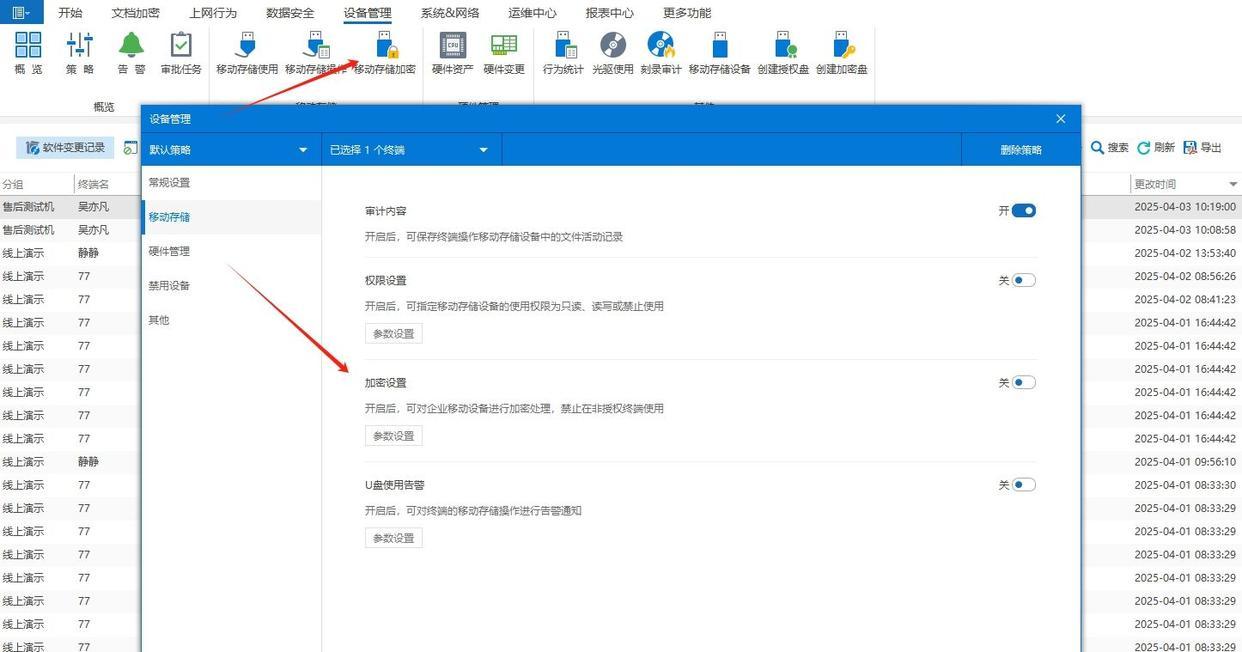Expand the 已选择 1 个终端 dropdown
Image resolution: width=1242 pixels, height=652 pixels.
tap(483, 150)
